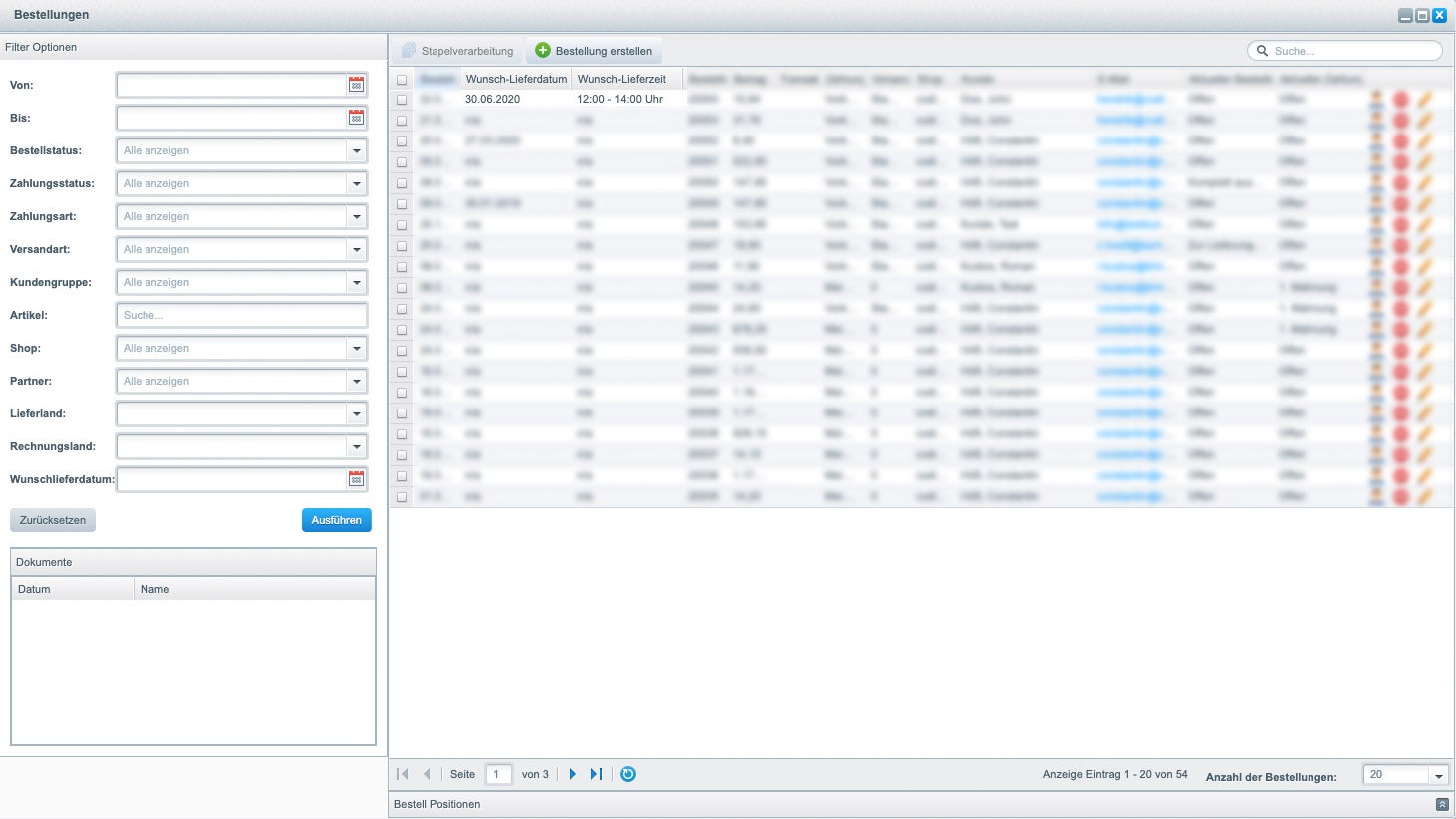Focus the Wunschlieferdatum date field

click(231, 479)
